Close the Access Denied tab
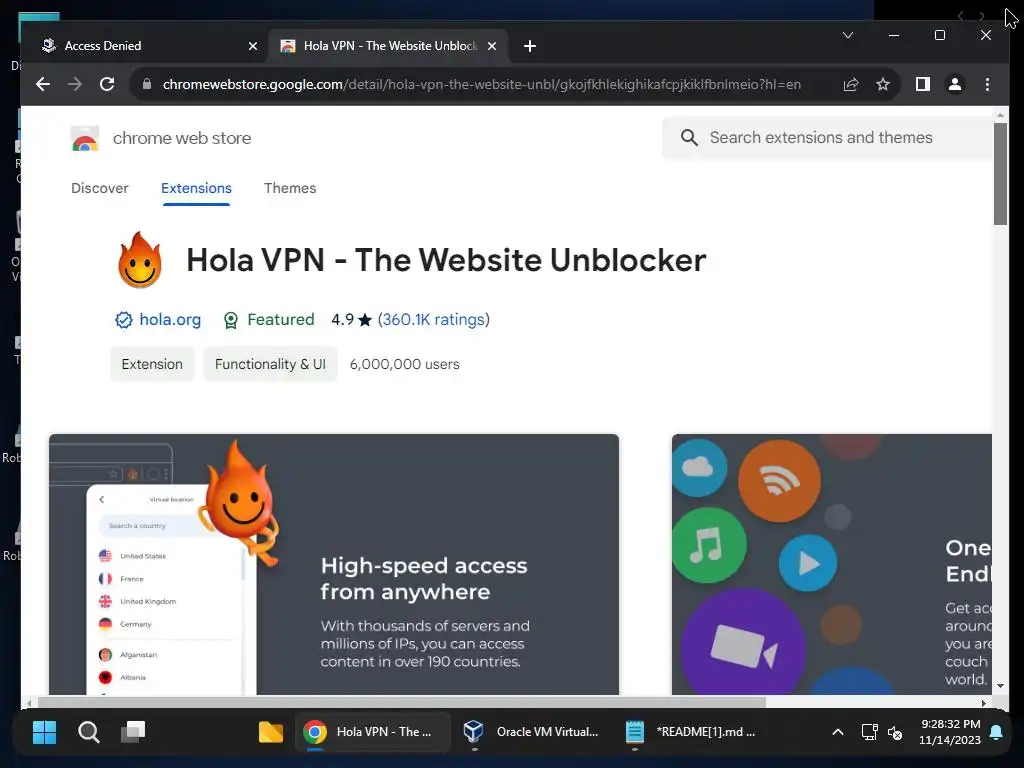The image size is (1024, 768). 253,46
